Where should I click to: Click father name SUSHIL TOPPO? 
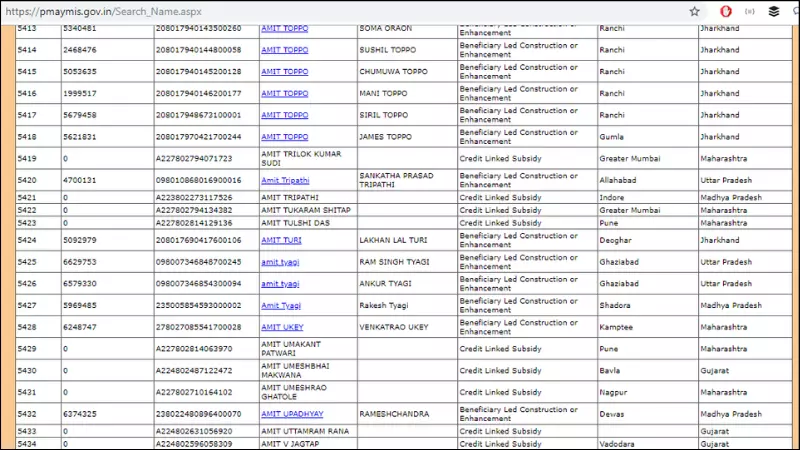[387, 50]
